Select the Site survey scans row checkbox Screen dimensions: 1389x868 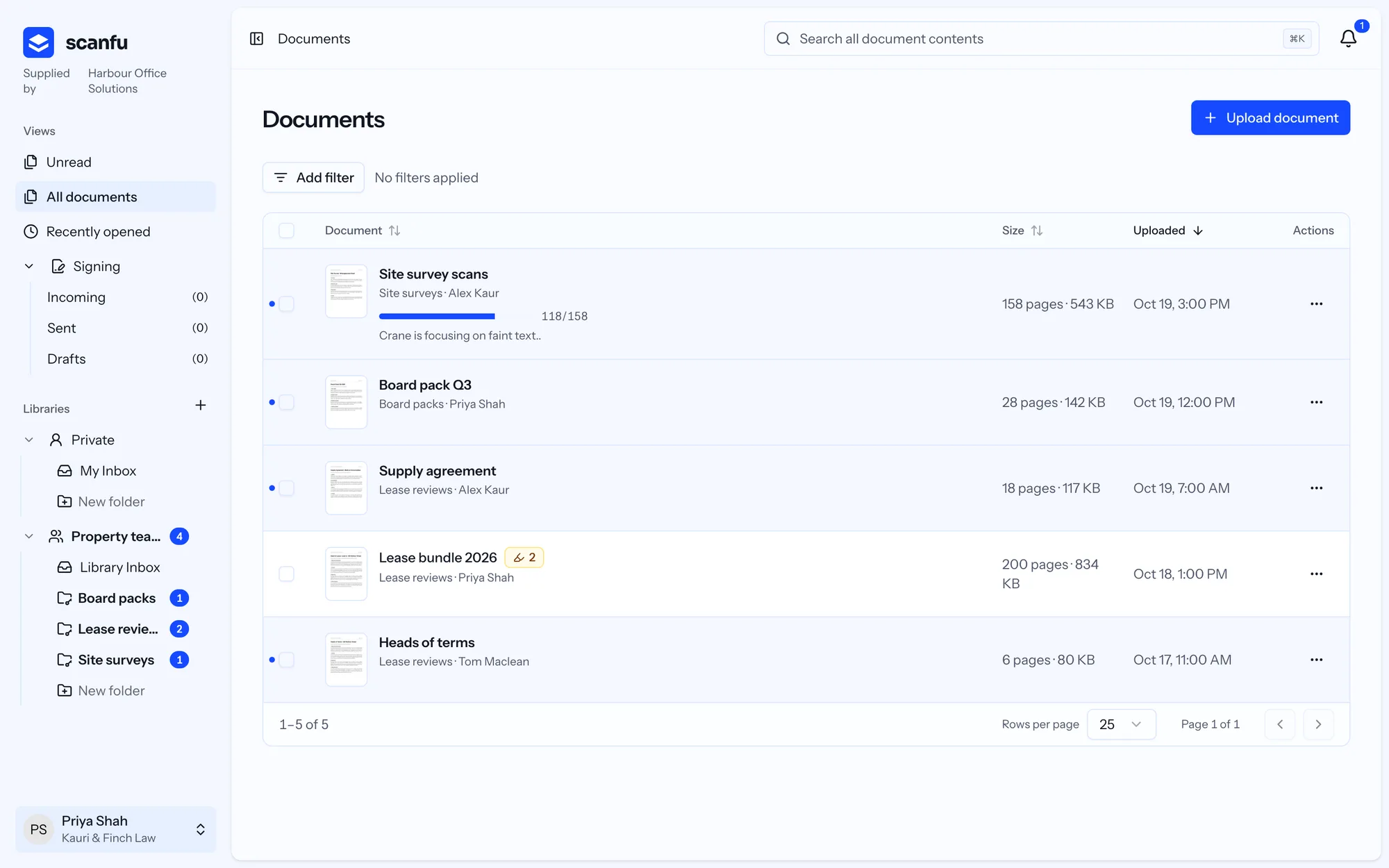pyautogui.click(x=286, y=304)
